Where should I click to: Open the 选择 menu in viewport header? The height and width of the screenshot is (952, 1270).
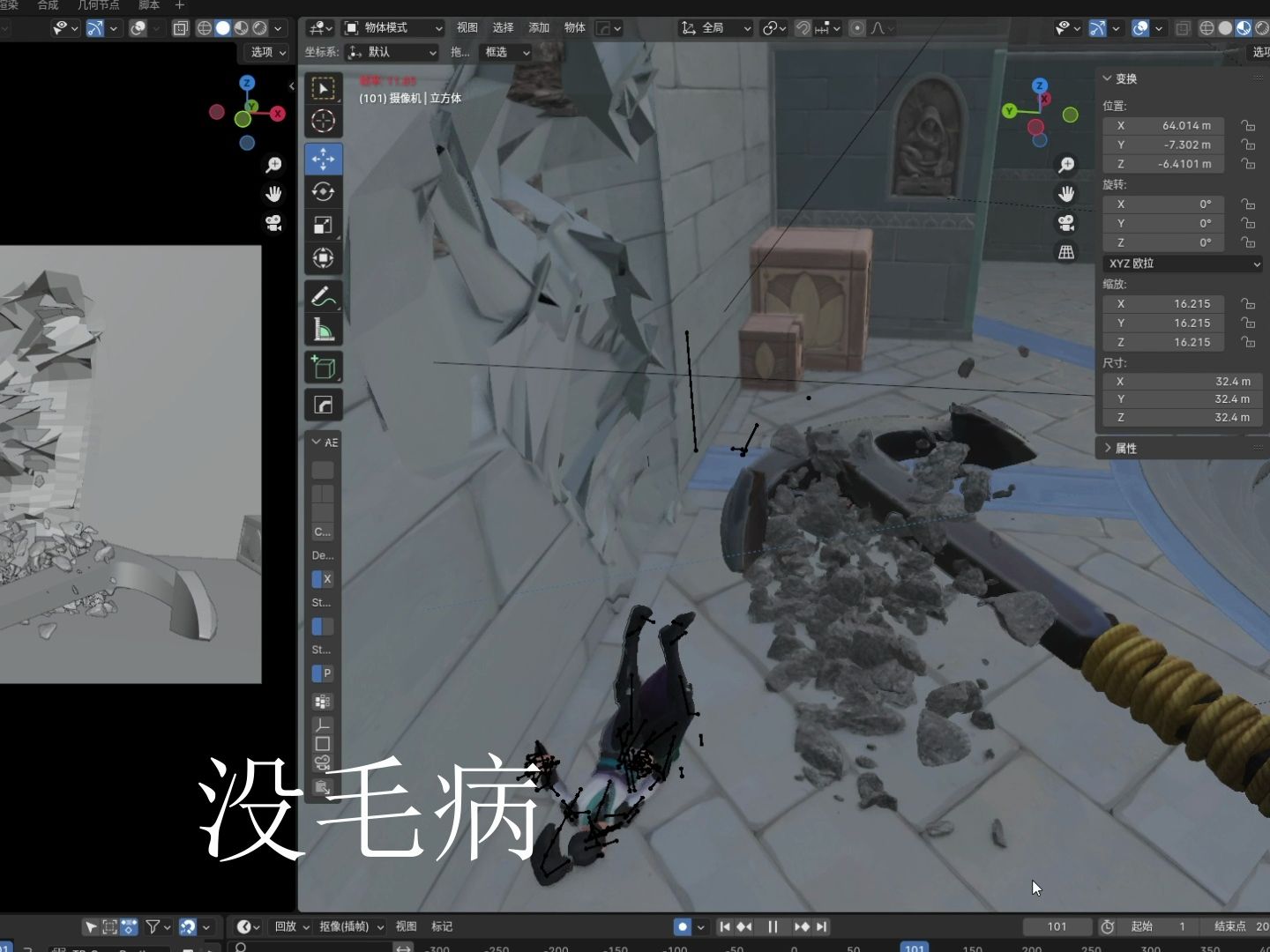[x=503, y=28]
